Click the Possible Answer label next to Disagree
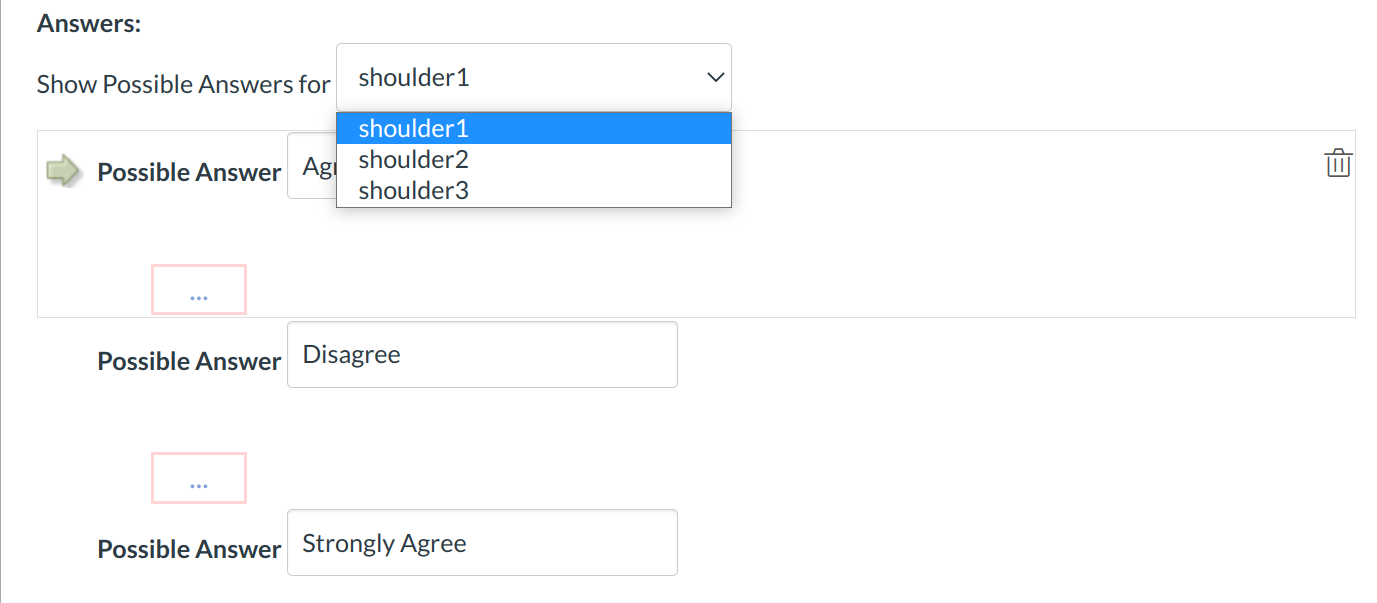Screen dimensions: 1377x603 [189, 362]
